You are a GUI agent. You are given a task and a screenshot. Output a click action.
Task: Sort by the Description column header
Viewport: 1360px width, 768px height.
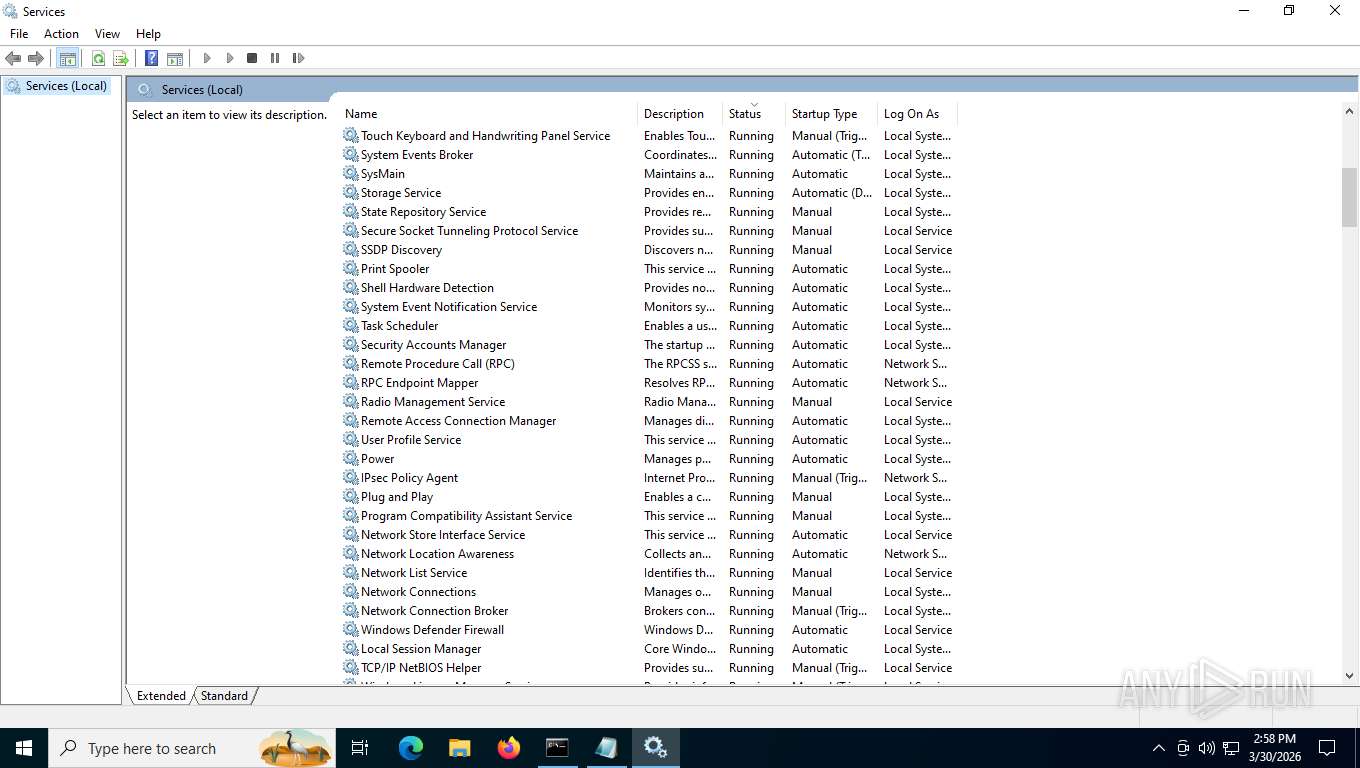680,114
